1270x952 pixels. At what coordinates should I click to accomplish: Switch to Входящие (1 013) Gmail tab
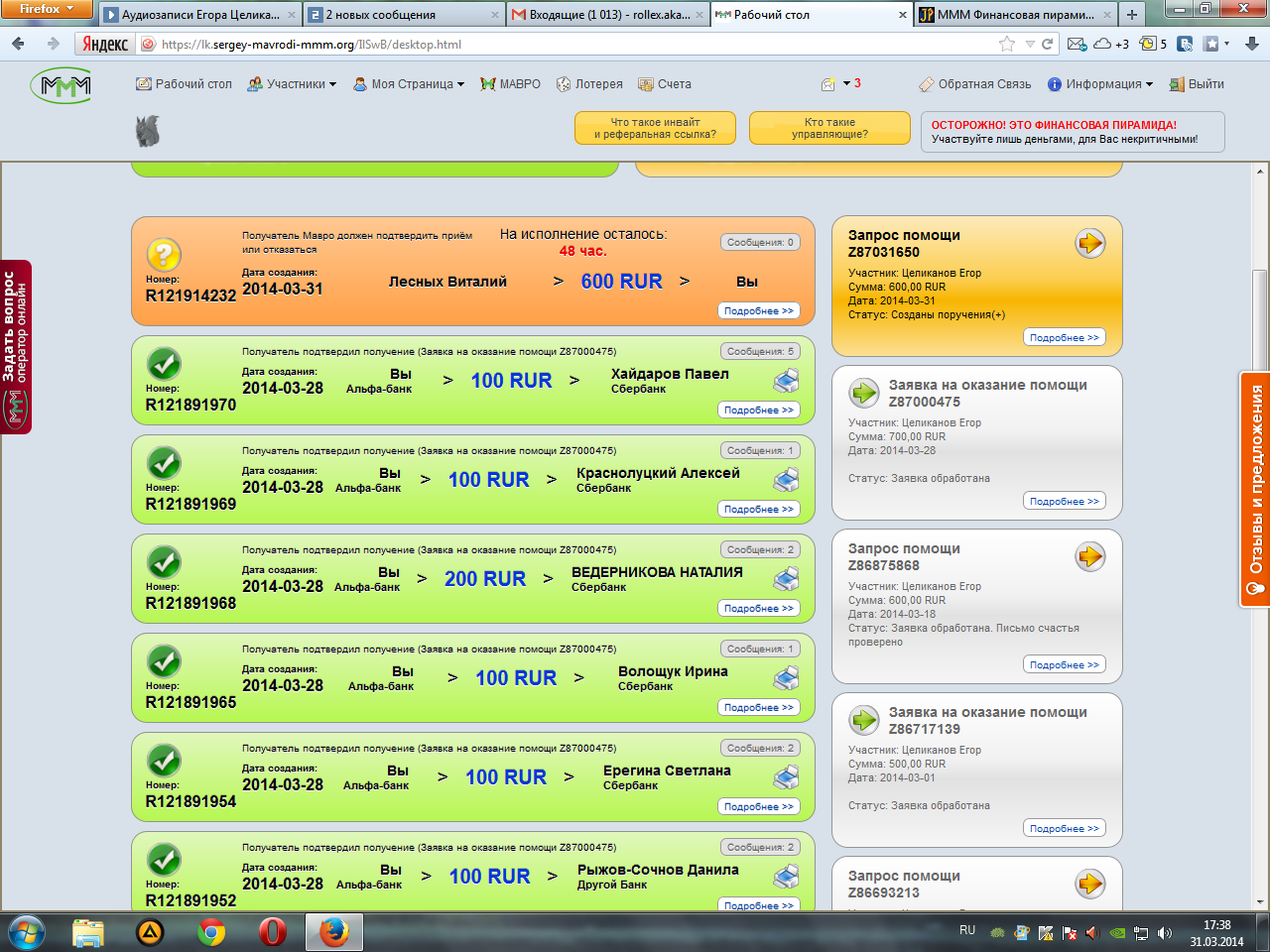tap(607, 15)
